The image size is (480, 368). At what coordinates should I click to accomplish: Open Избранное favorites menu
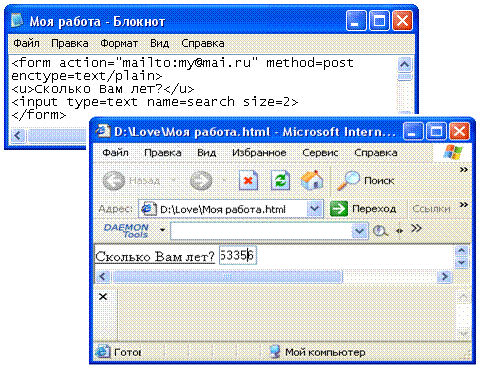tap(259, 153)
